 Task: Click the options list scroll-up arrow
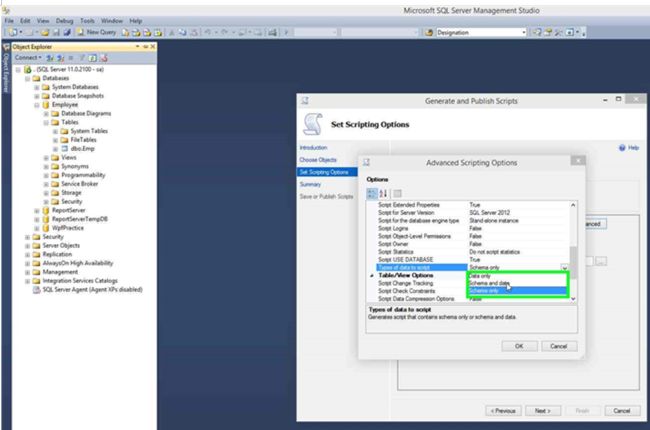573,205
